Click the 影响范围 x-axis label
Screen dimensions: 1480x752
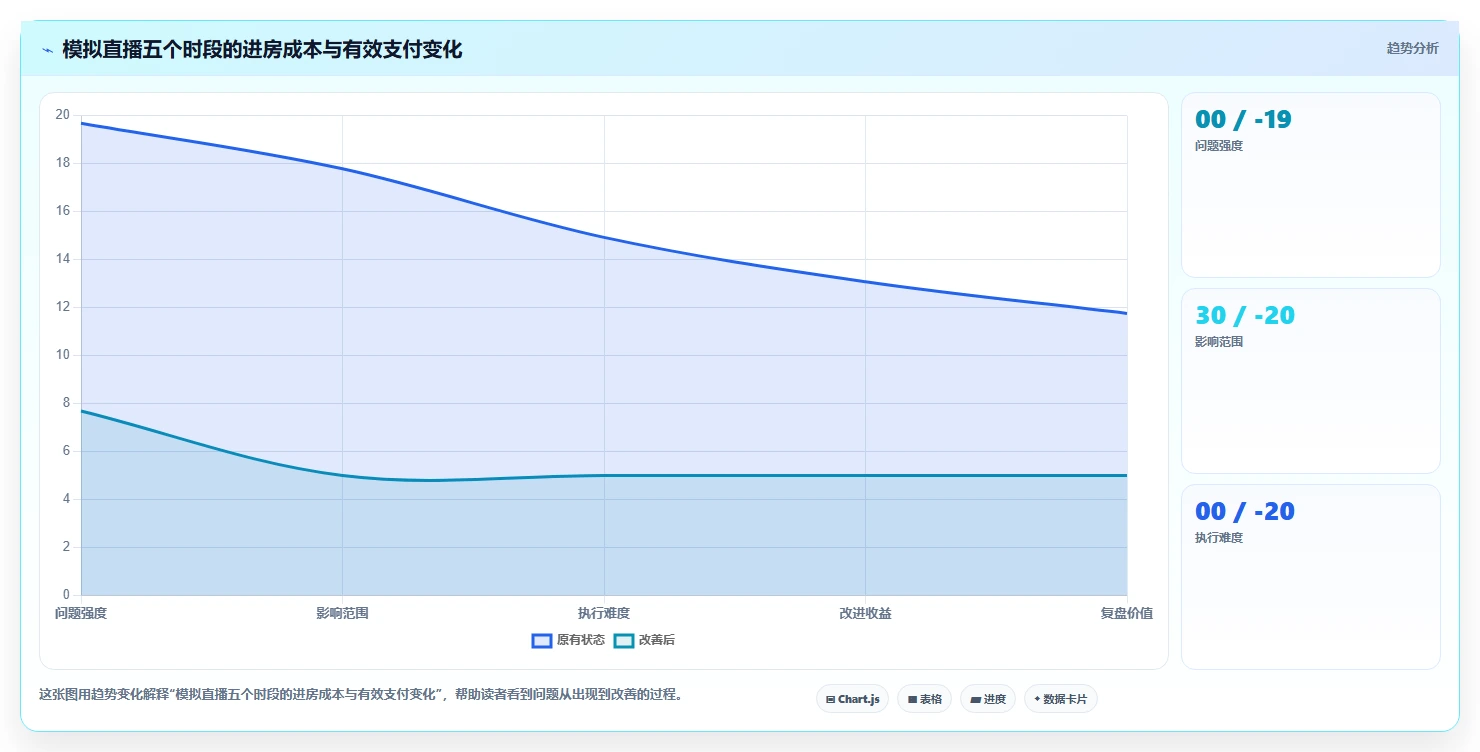342,613
